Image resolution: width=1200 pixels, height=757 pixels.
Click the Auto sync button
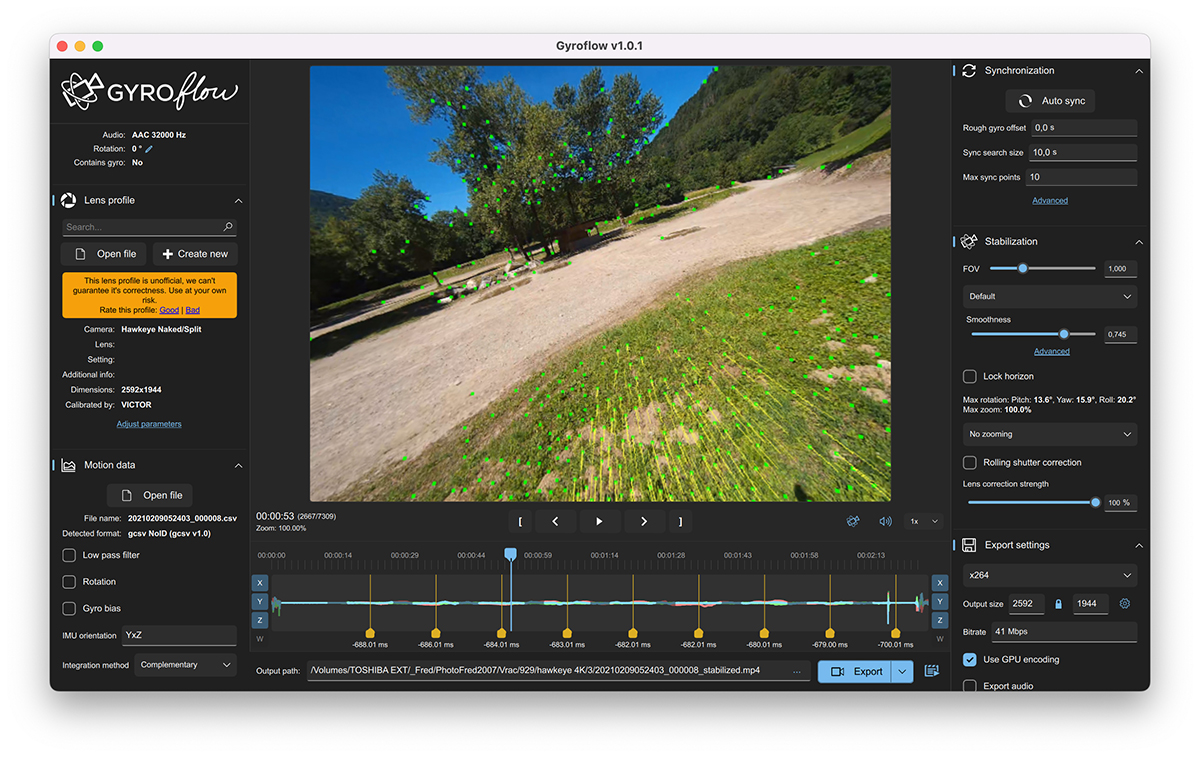coord(1050,101)
